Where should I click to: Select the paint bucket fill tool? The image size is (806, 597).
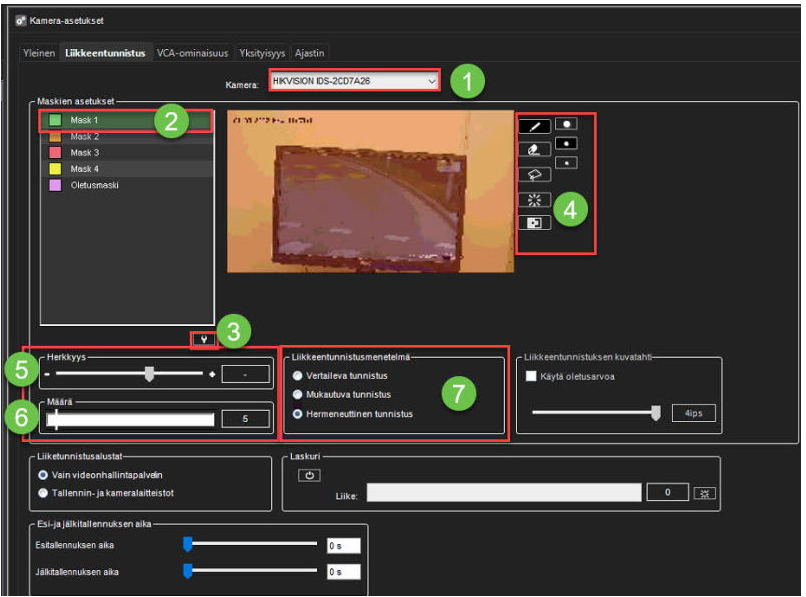click(534, 174)
